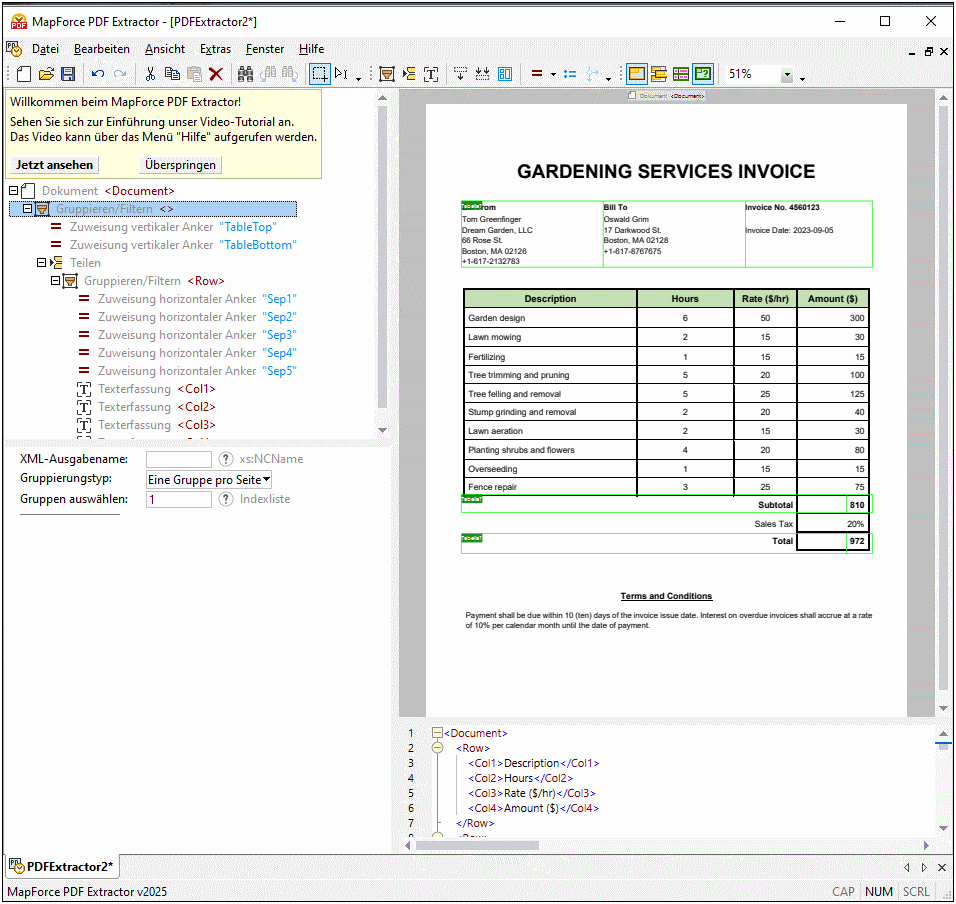Toggle the output preview pane icon

click(x=703, y=74)
